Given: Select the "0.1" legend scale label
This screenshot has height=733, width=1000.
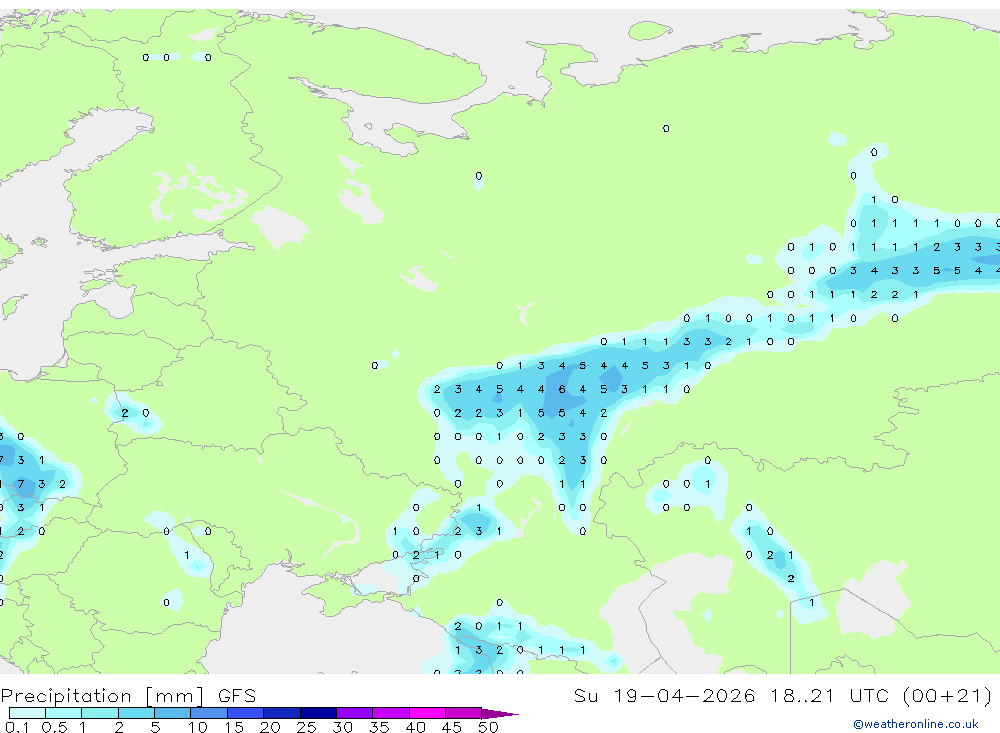Looking at the screenshot, I should 17,727.
